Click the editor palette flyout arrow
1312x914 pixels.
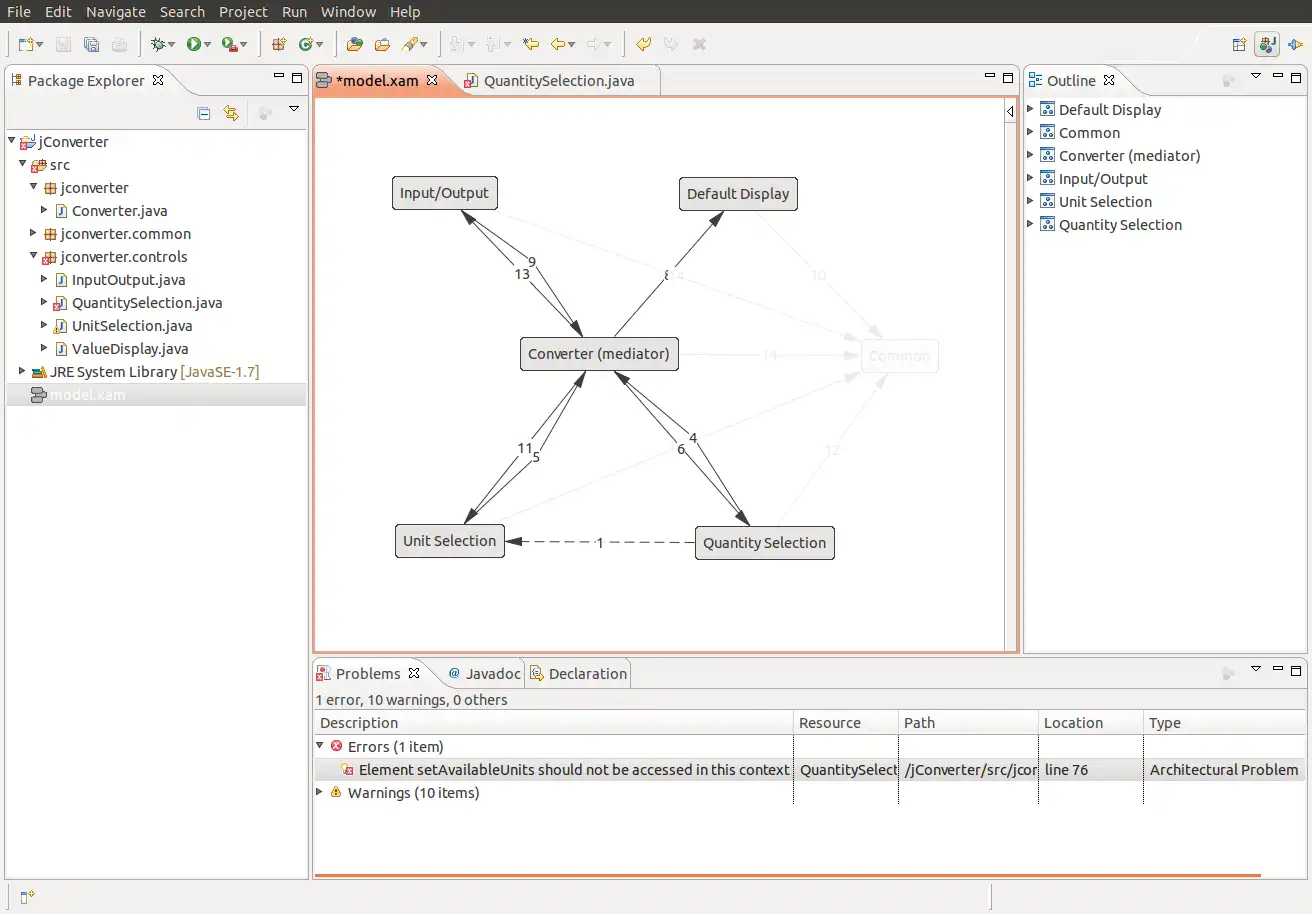click(x=1010, y=114)
